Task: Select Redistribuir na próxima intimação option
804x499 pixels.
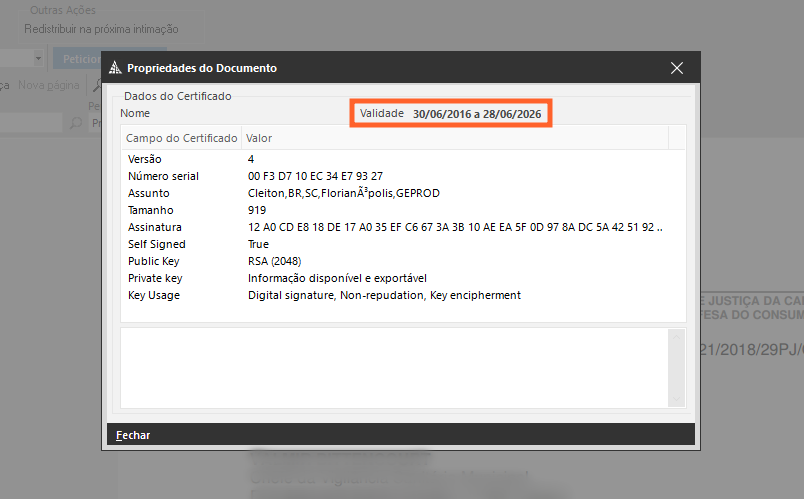Action: click(x=101, y=30)
